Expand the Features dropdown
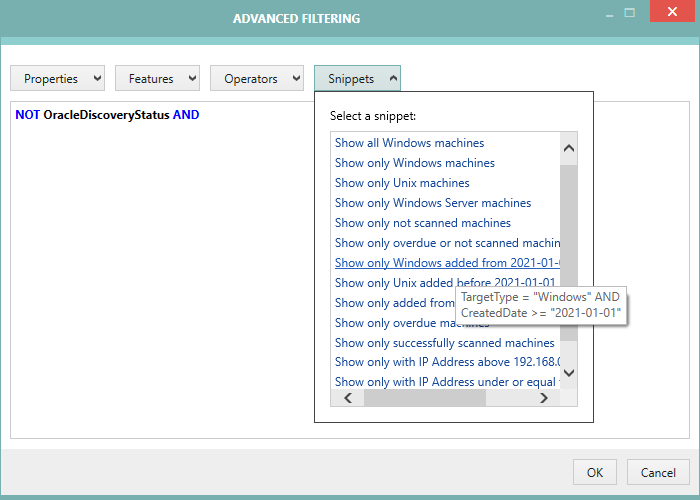The height and width of the screenshot is (500, 700). pyautogui.click(x=157, y=79)
